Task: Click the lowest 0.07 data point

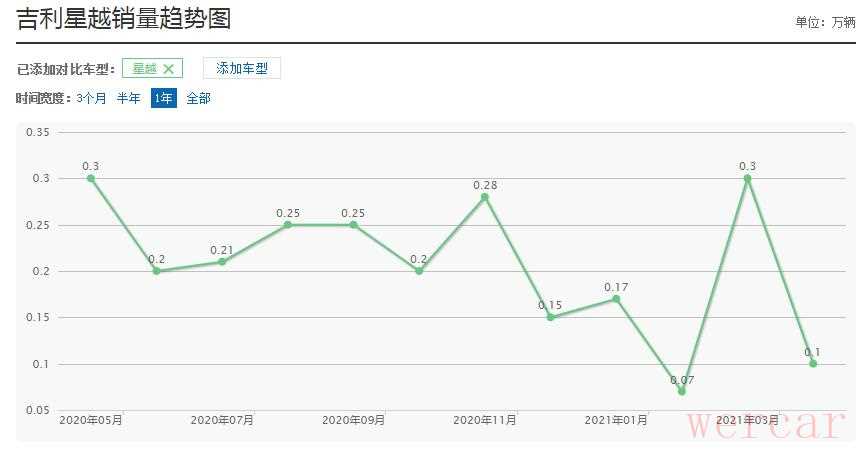Action: point(682,391)
